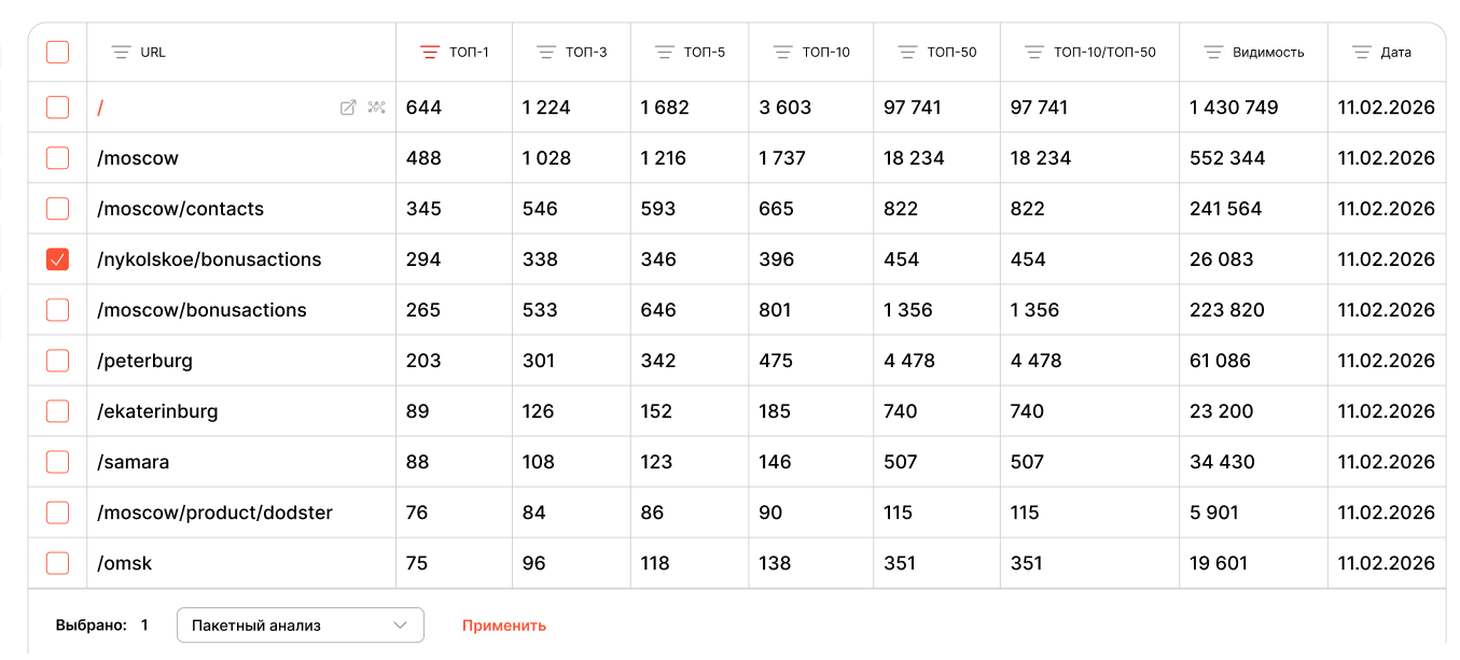Click the ТОП-5 column sort icon

(x=664, y=52)
